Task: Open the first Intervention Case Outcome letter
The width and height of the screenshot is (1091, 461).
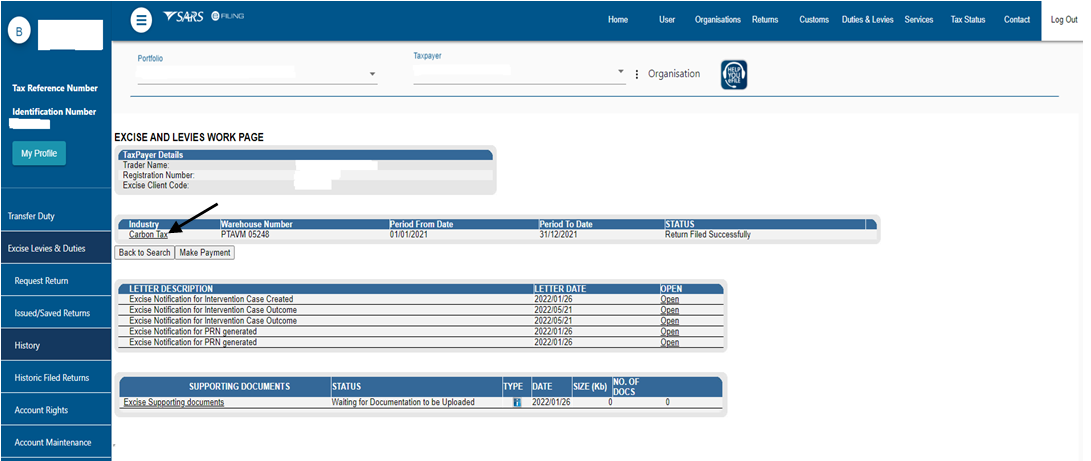Action: tap(669, 310)
